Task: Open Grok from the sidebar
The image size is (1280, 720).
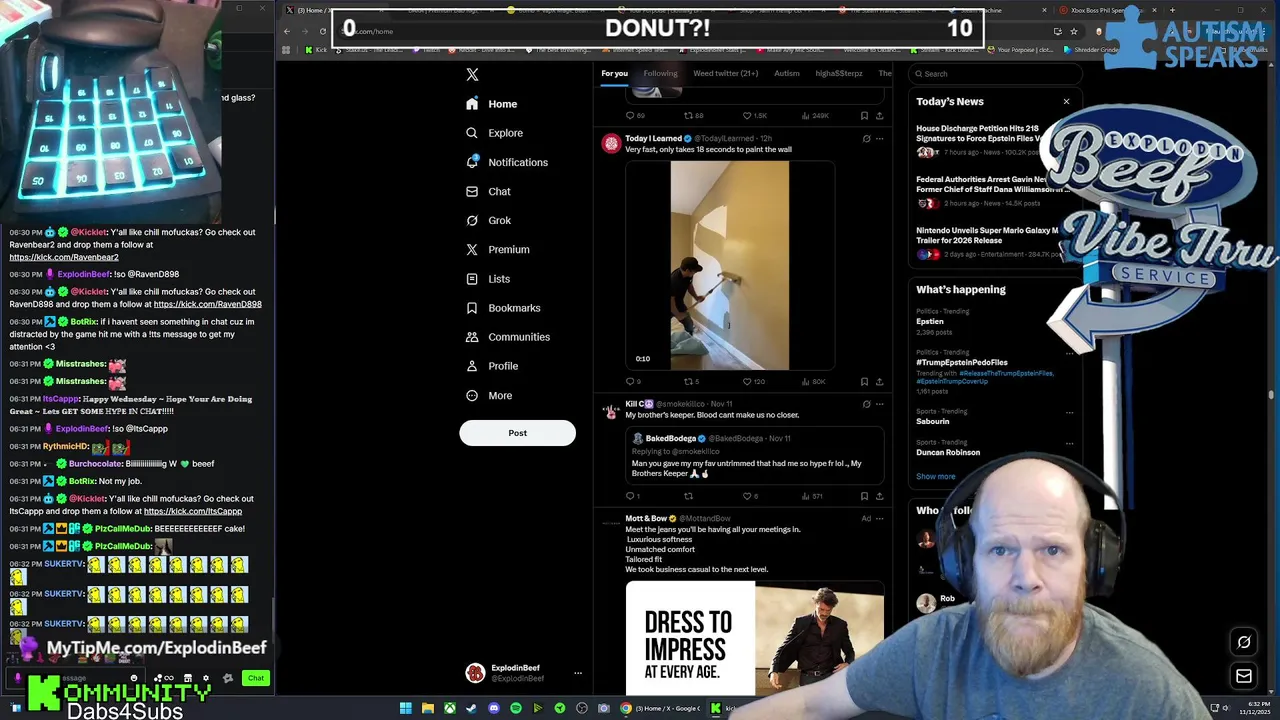Action: pyautogui.click(x=488, y=220)
